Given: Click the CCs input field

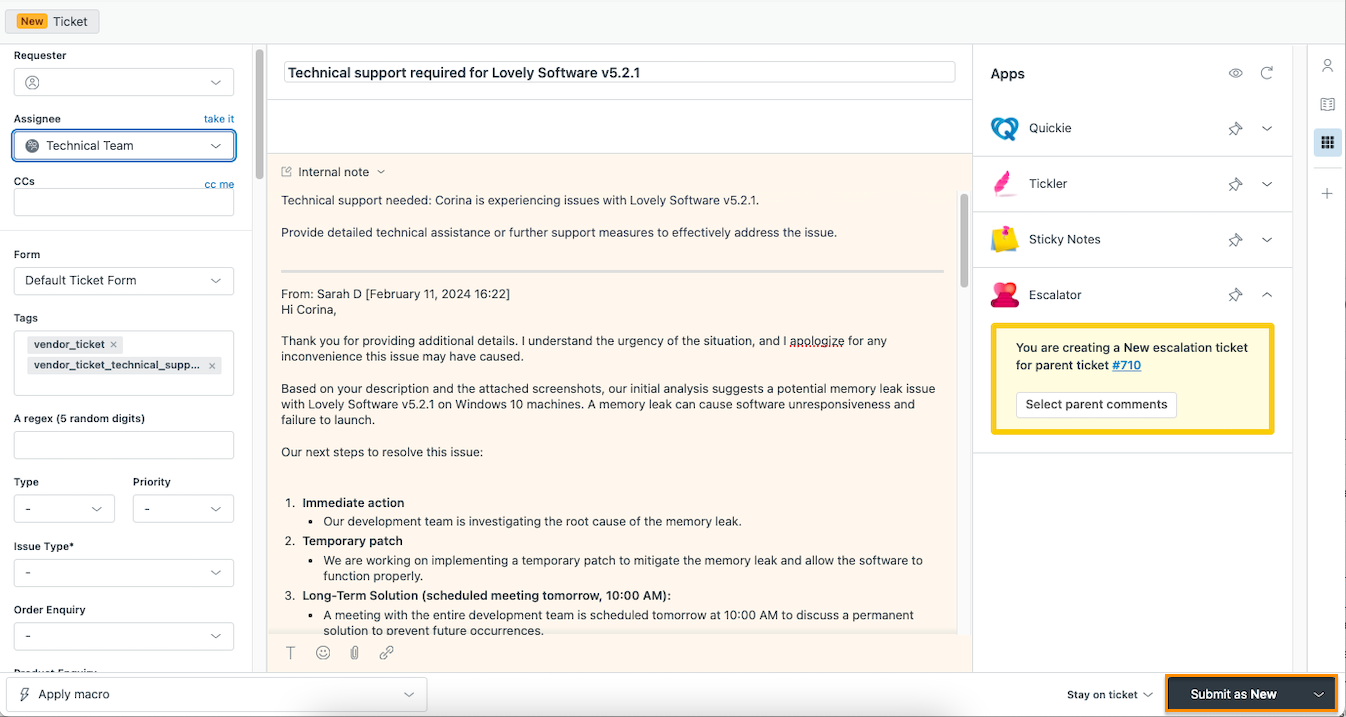Looking at the screenshot, I should (124, 203).
